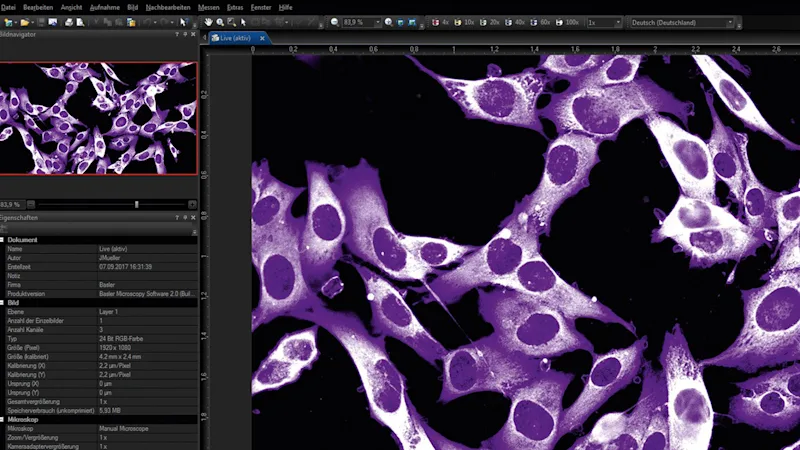Screen dimensions: 800x450
Task: Click the paste clipboard icon
Action: tap(131, 22)
